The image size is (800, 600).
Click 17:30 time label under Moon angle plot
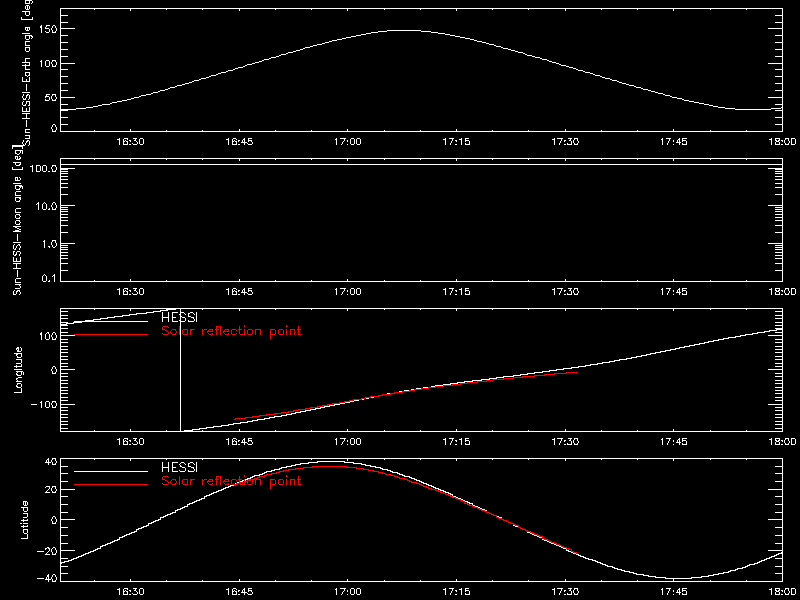pos(565,292)
